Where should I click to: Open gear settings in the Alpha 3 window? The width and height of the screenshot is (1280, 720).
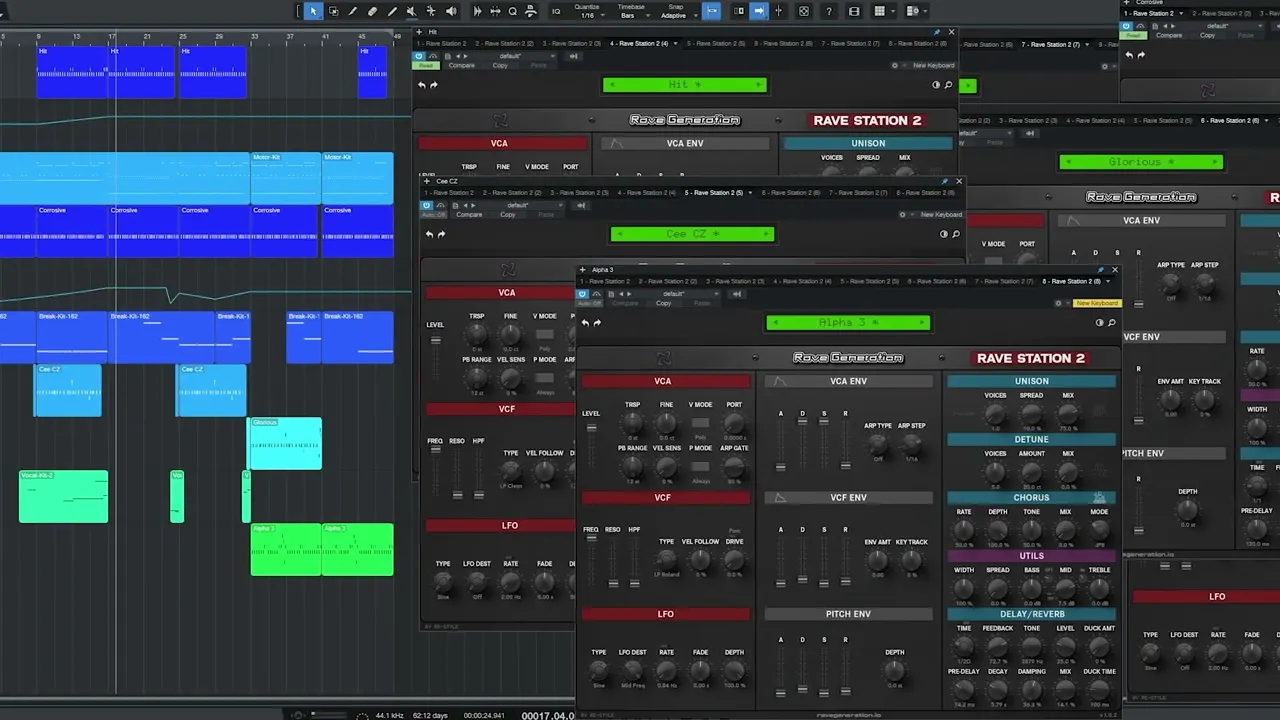1058,303
